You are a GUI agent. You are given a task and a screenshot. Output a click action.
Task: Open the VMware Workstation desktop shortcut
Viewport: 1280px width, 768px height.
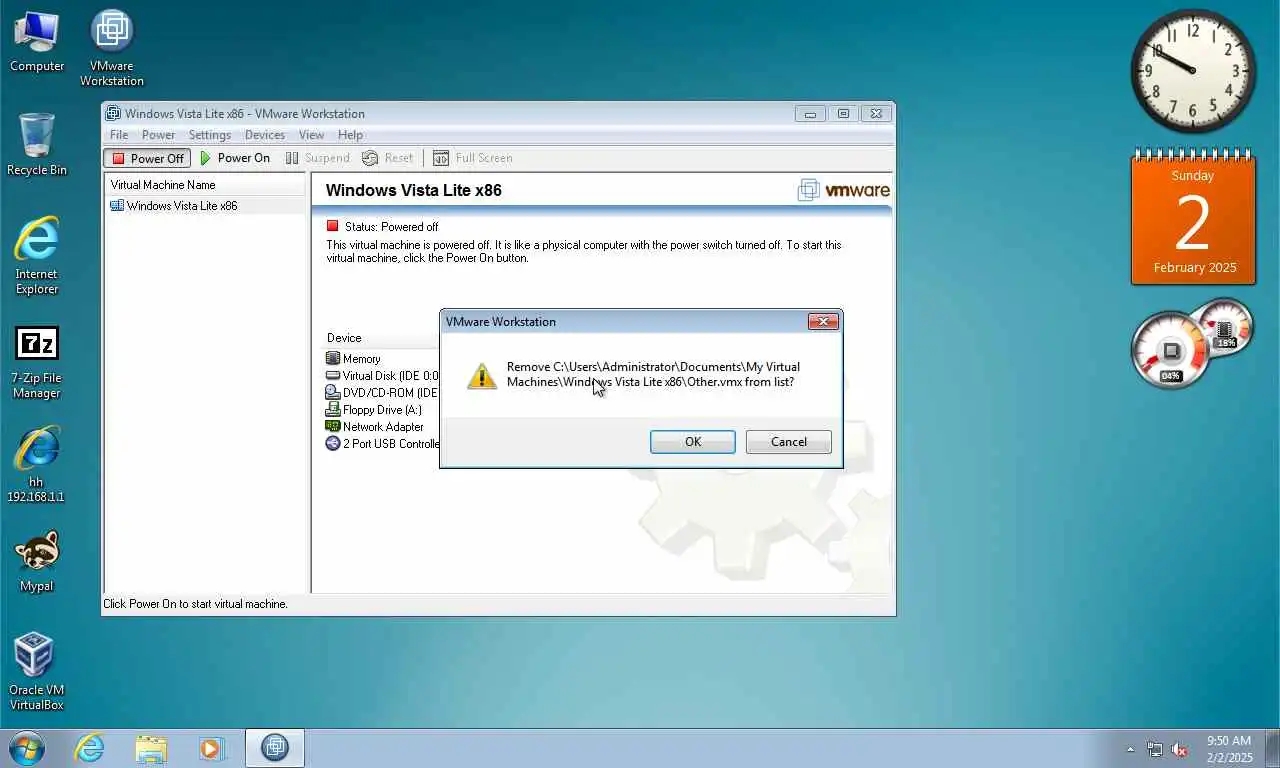tap(112, 47)
